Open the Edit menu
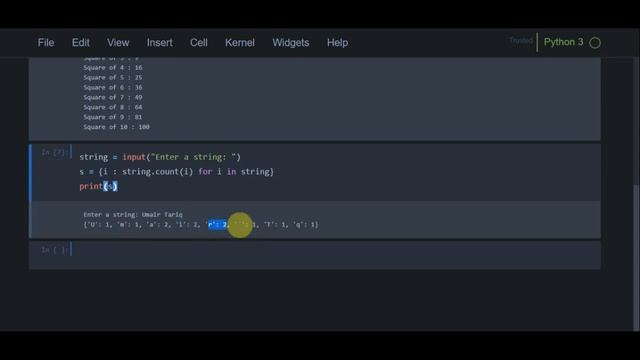The image size is (640, 360). [80, 42]
